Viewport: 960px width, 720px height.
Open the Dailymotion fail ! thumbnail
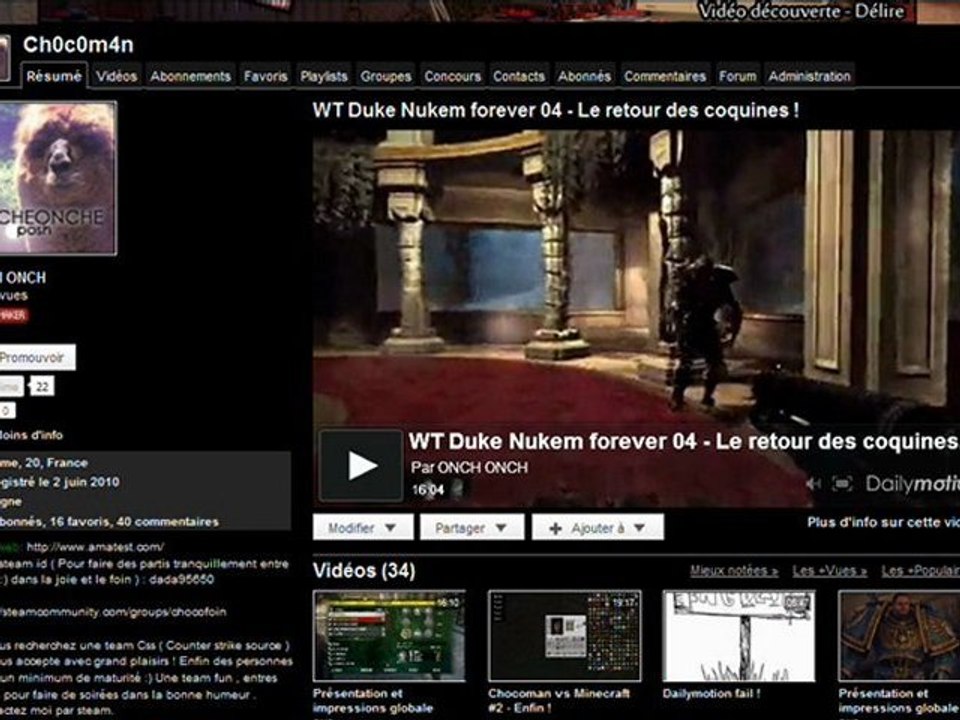click(739, 636)
